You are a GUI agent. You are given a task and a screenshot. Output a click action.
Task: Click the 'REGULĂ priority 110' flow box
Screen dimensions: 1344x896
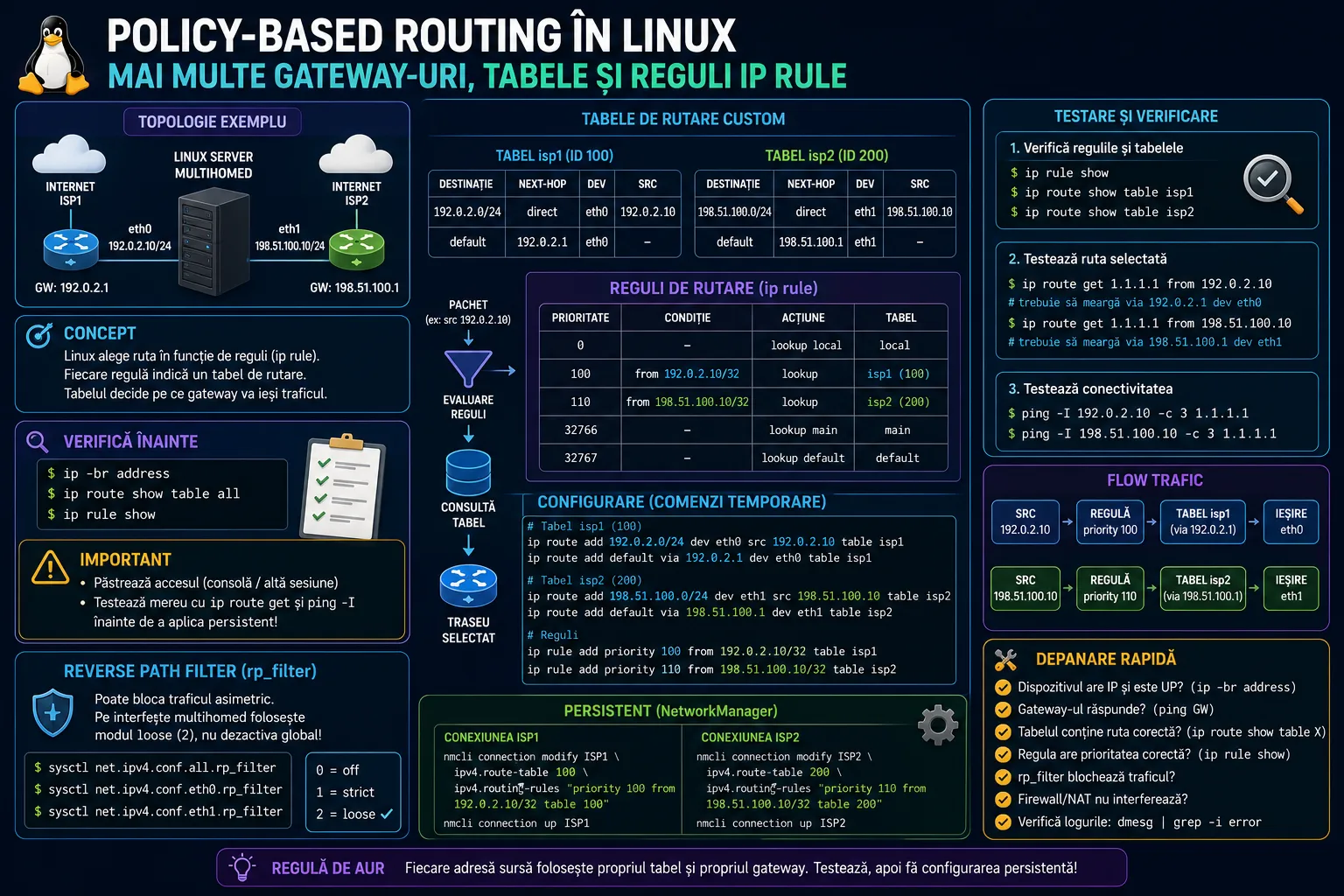(1109, 588)
